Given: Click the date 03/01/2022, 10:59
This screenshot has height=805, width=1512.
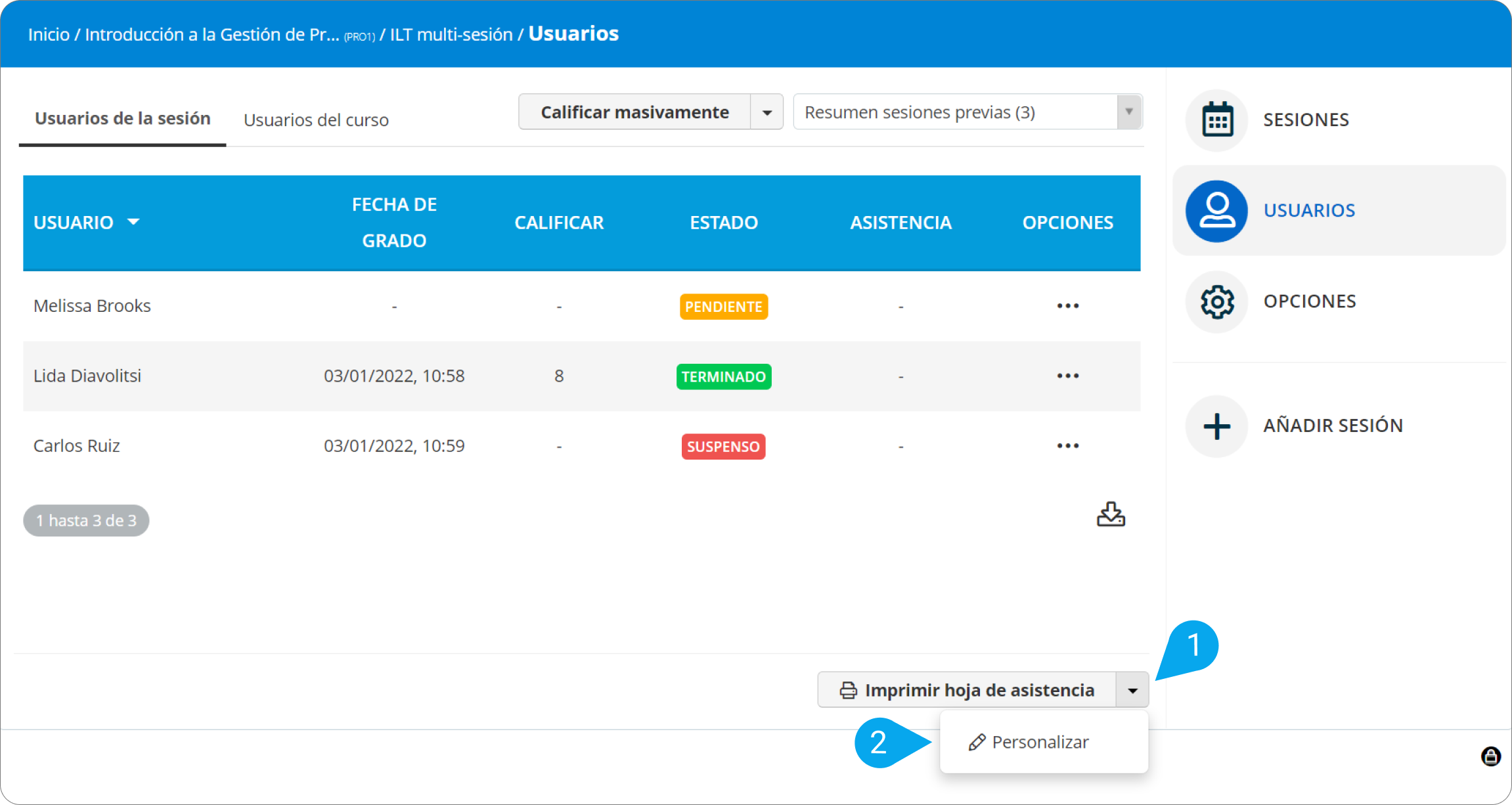Looking at the screenshot, I should click(394, 446).
